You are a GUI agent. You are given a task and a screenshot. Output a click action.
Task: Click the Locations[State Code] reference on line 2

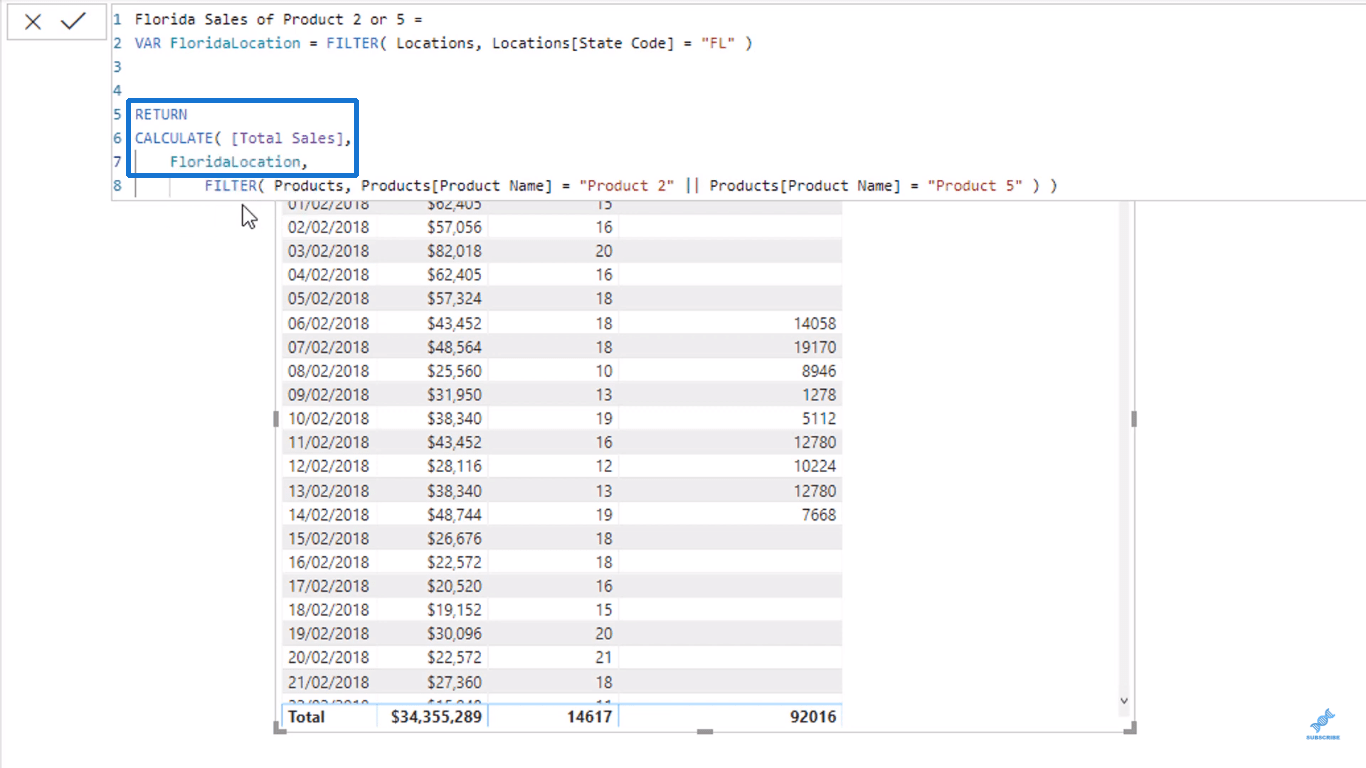click(583, 43)
